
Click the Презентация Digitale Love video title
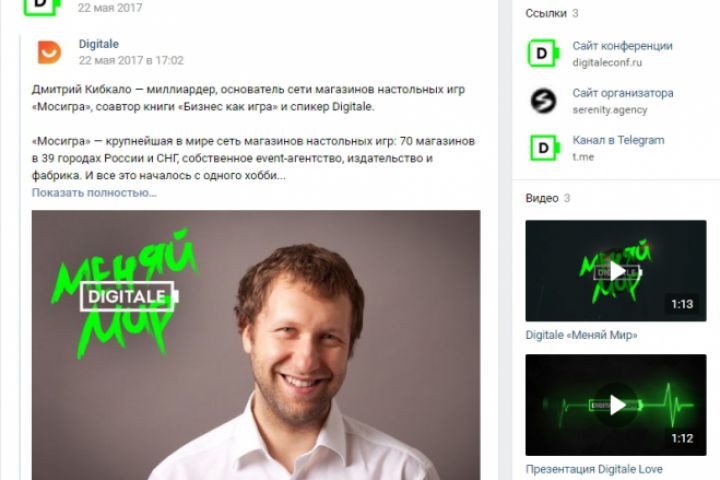(594, 469)
